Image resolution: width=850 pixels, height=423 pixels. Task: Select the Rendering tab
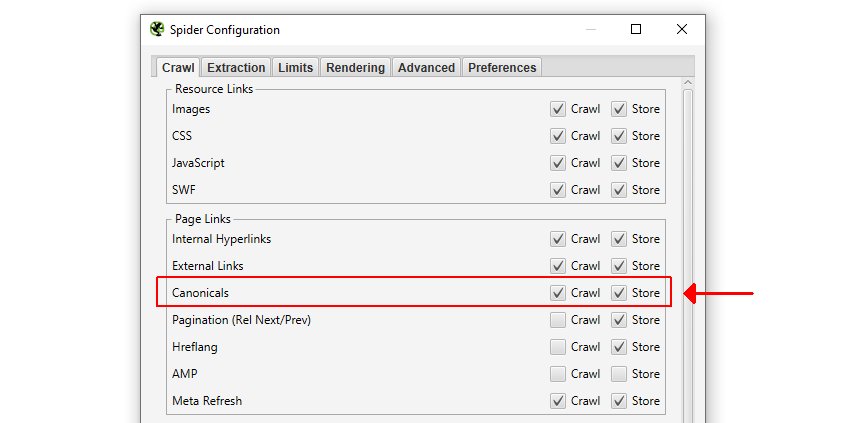(355, 68)
